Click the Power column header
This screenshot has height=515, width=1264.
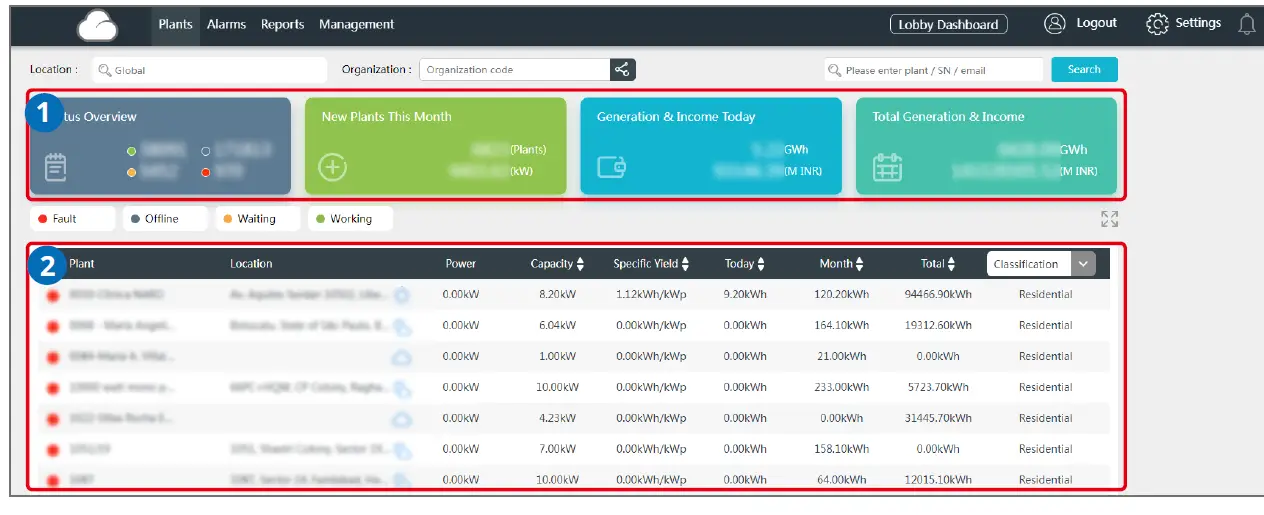[461, 264]
